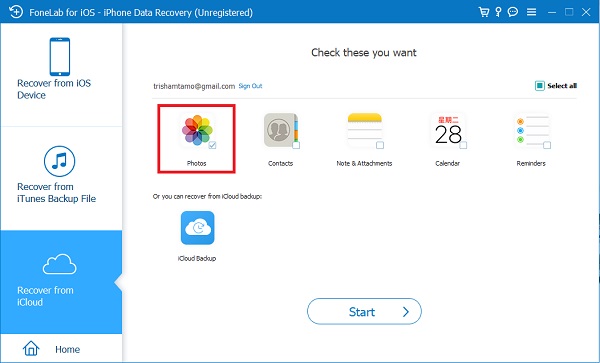Click the iPhone device icon in sidebar
Screen dimensions: 600x363
click(60, 57)
